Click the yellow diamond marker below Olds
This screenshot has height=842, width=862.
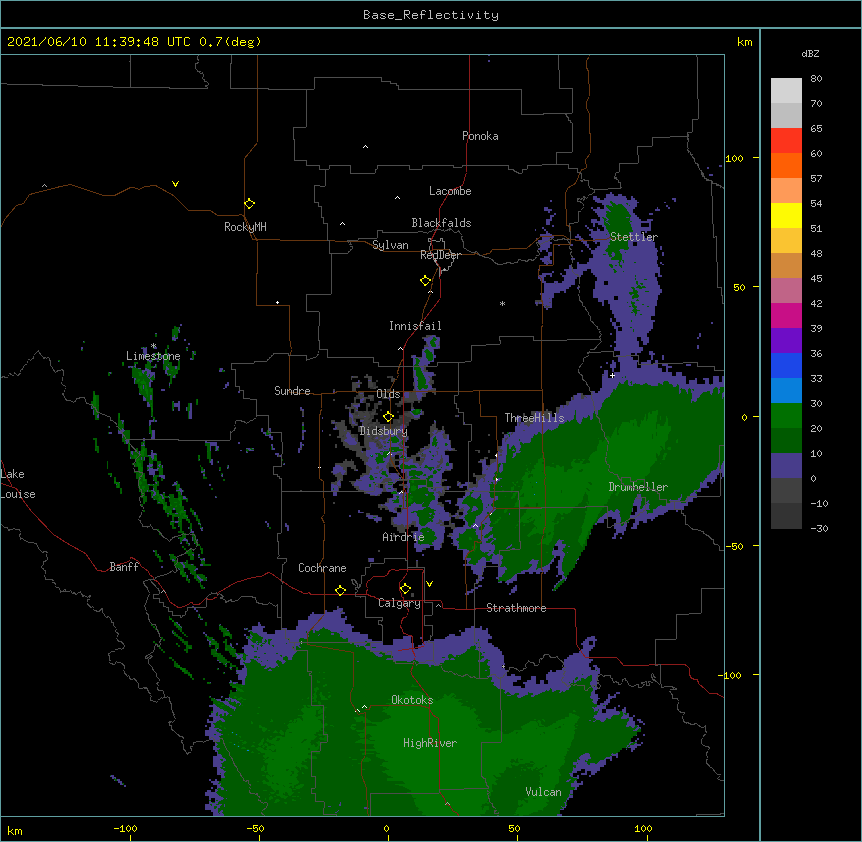coord(388,417)
